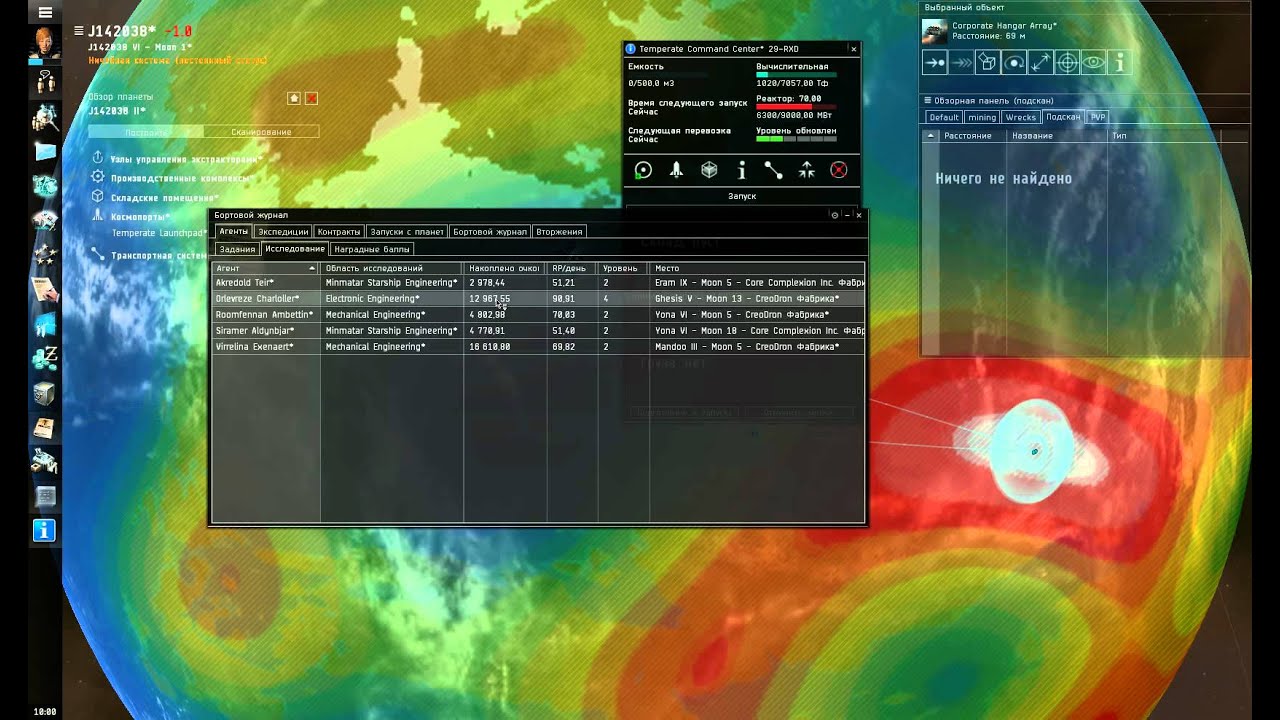Open the blue info icon in Neocom sidebar

(x=45, y=530)
